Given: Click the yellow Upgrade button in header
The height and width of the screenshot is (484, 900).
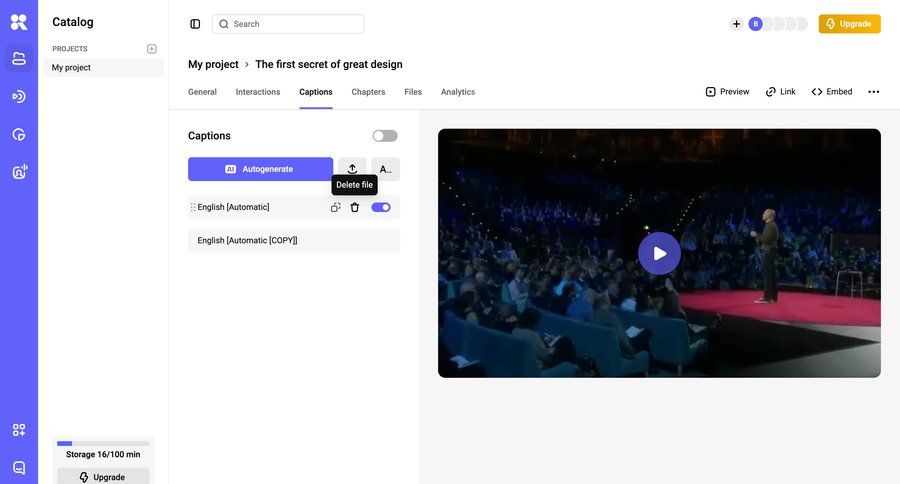Looking at the screenshot, I should coord(849,24).
